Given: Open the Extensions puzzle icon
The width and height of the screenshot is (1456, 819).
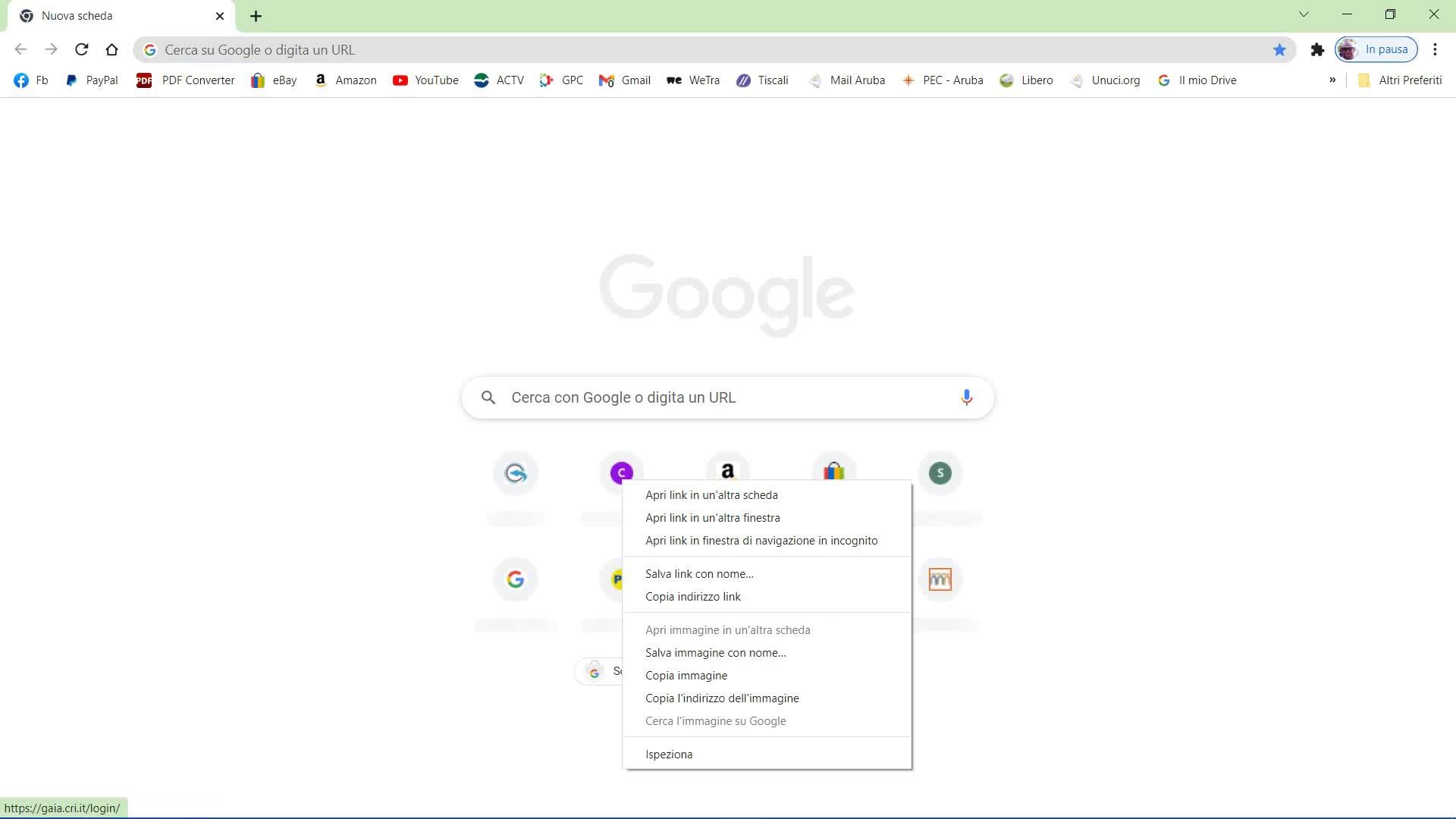Looking at the screenshot, I should [1317, 49].
